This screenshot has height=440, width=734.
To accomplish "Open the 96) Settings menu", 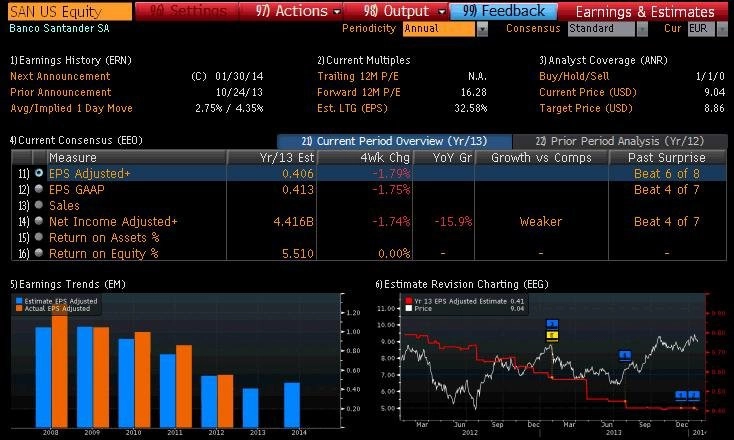I will point(187,11).
